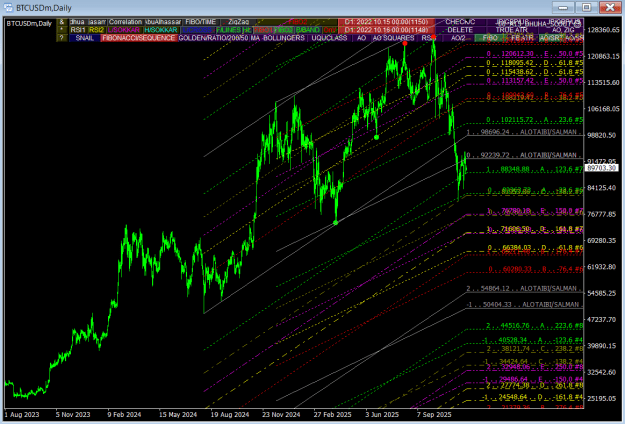Click the '0 .. 120612.30 .. E .. 50.0' level label
This screenshot has width=625, height=424.
coord(535,54)
